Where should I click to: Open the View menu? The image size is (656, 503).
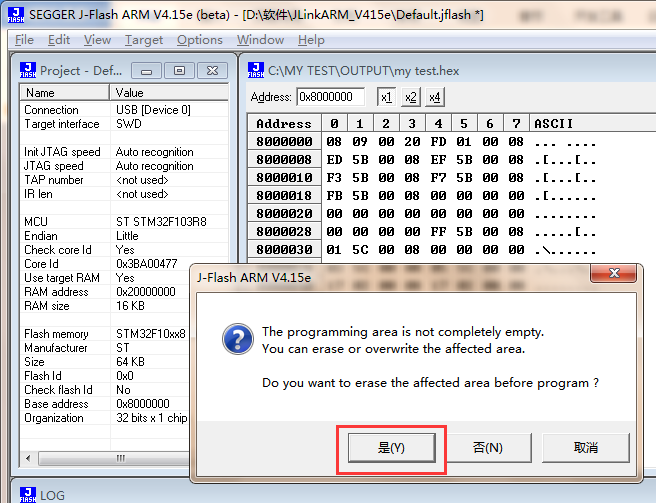(97, 40)
